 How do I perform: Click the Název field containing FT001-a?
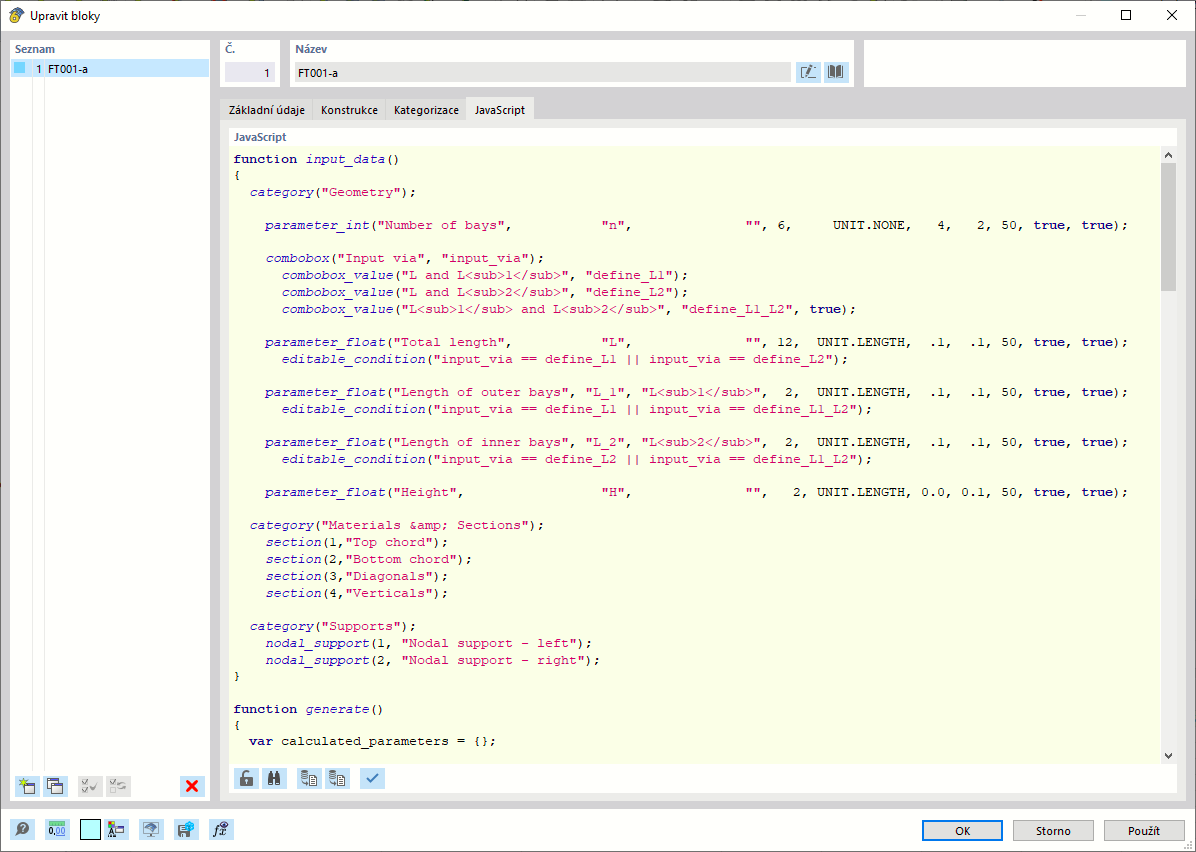542,72
